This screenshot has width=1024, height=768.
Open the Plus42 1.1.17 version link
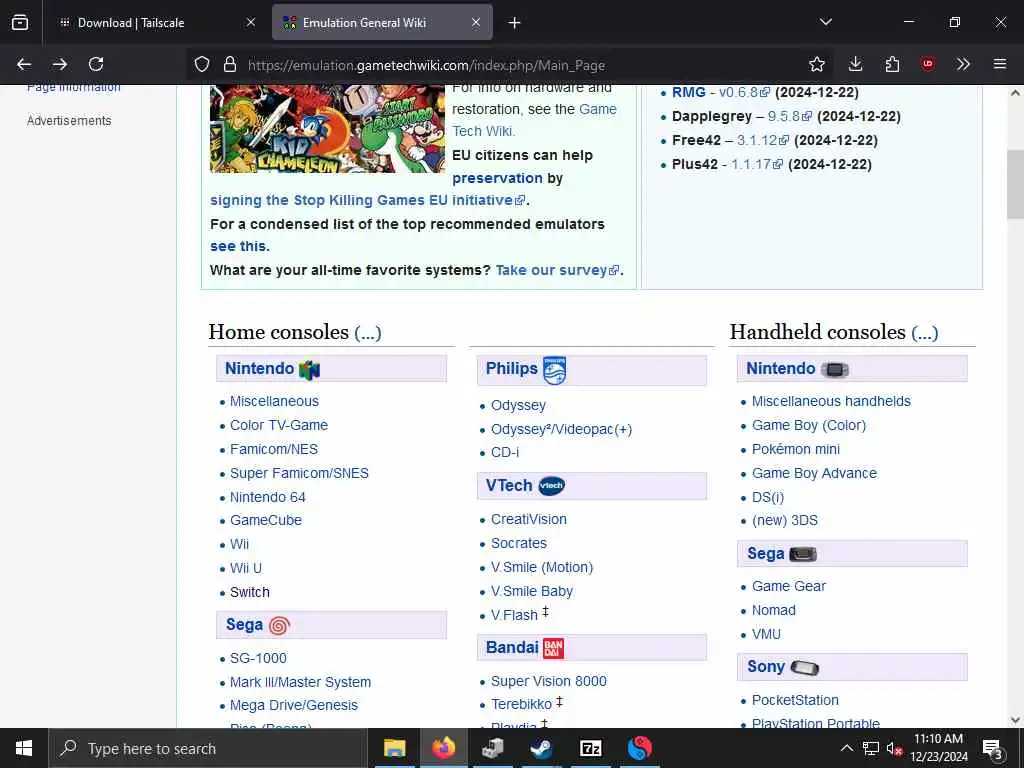[x=757, y=165]
